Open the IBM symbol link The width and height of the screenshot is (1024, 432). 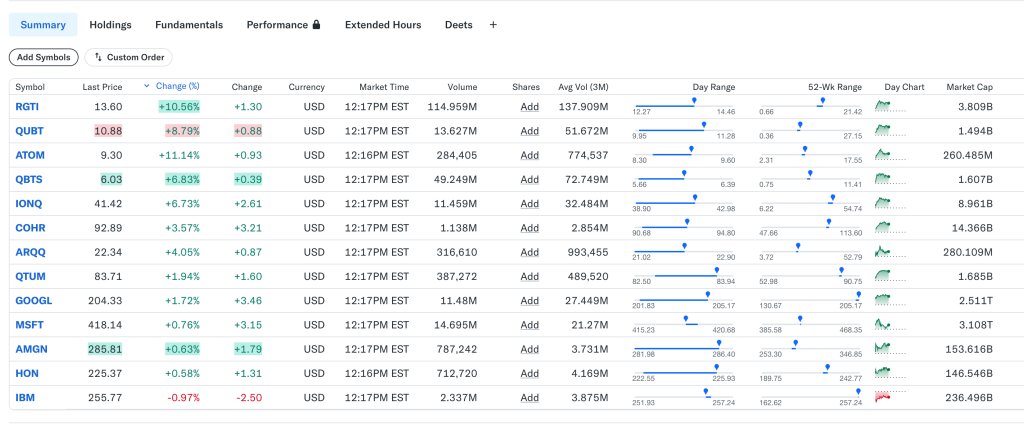(25, 397)
